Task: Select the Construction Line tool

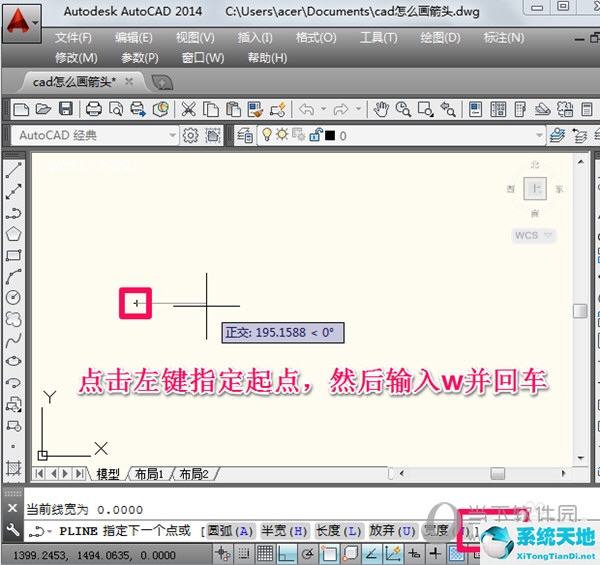Action: 13,191
